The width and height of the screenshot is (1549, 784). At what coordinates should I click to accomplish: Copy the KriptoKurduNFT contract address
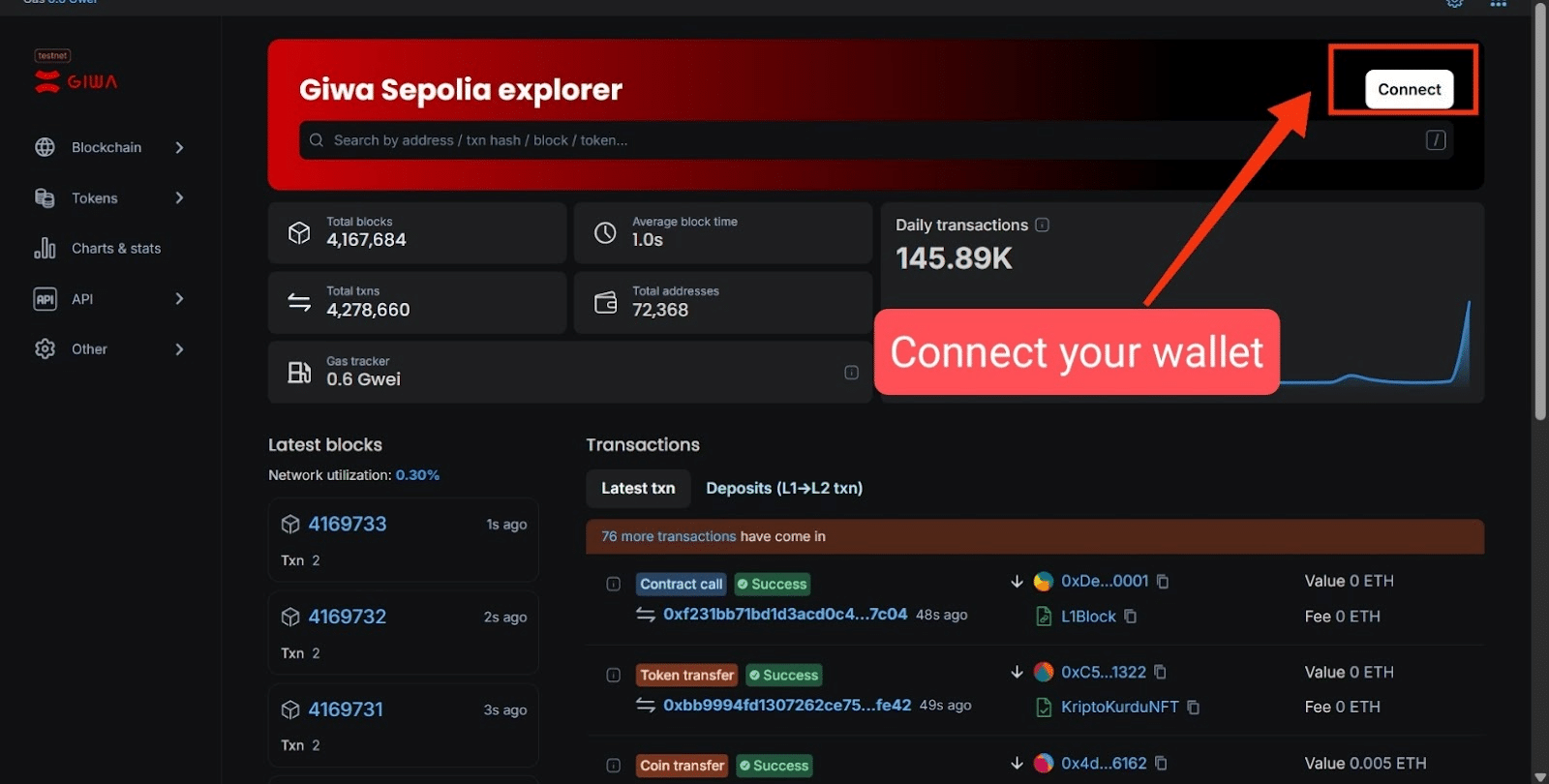(x=1193, y=708)
